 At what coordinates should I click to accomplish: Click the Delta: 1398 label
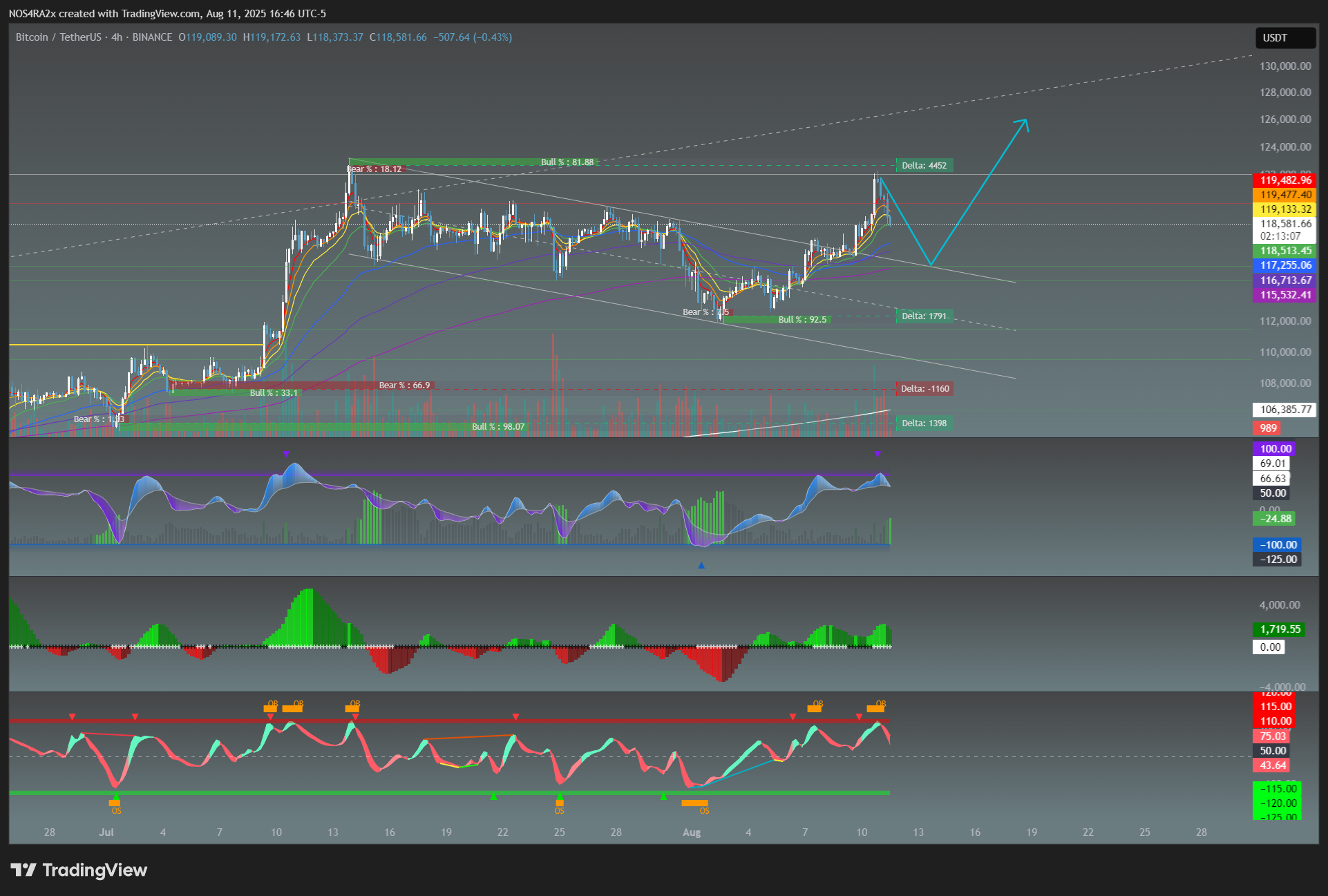924,423
